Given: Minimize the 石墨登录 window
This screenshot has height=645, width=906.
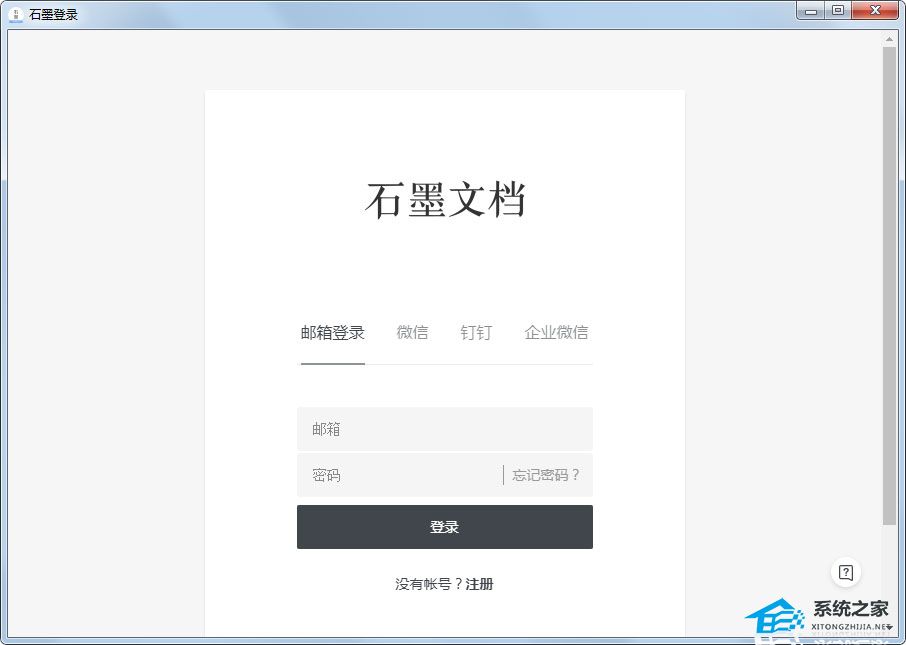Looking at the screenshot, I should coord(811,11).
